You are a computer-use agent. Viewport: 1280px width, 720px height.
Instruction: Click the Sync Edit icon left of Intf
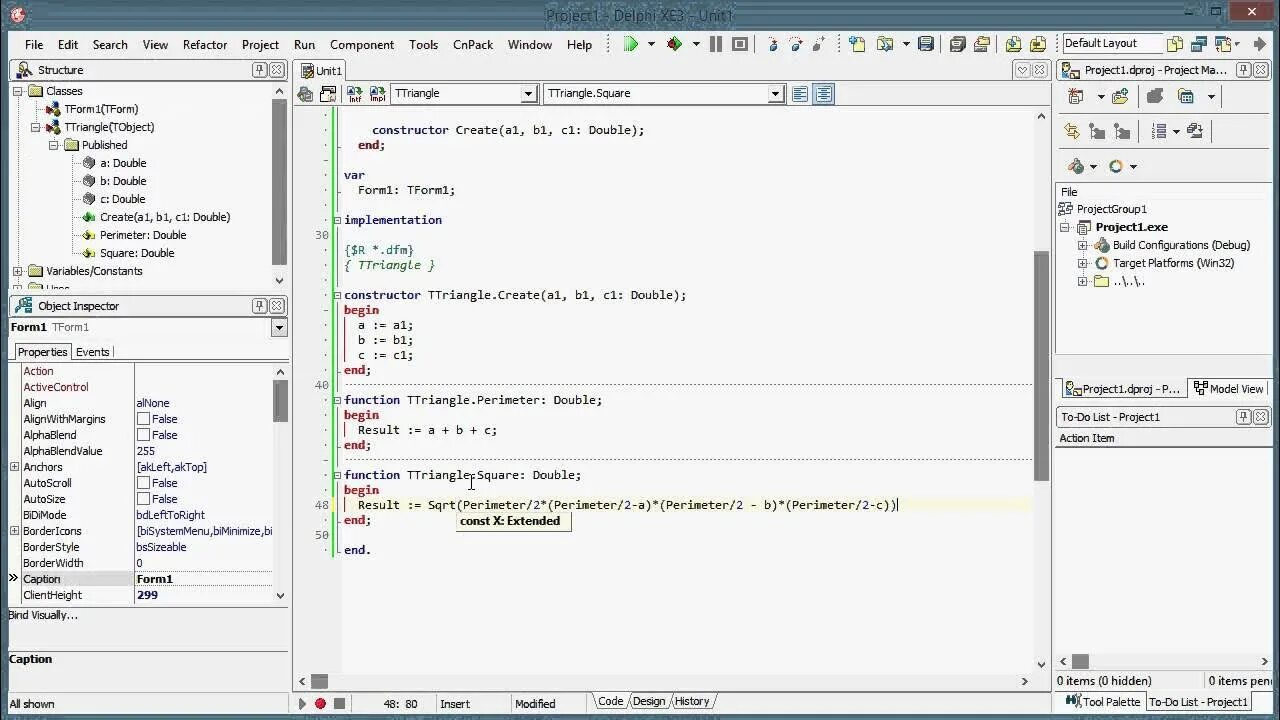coord(328,94)
